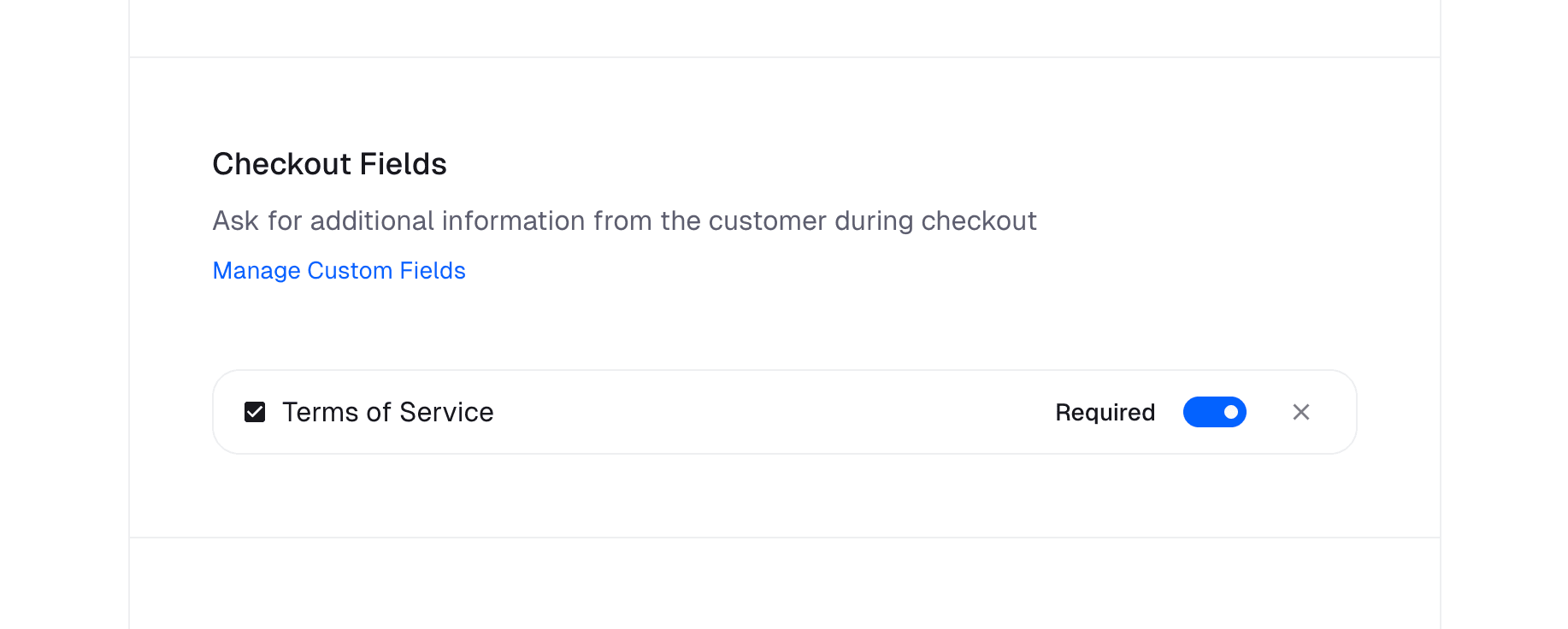Click the word "Manage" in the blue link
1568x629 pixels.
point(256,270)
